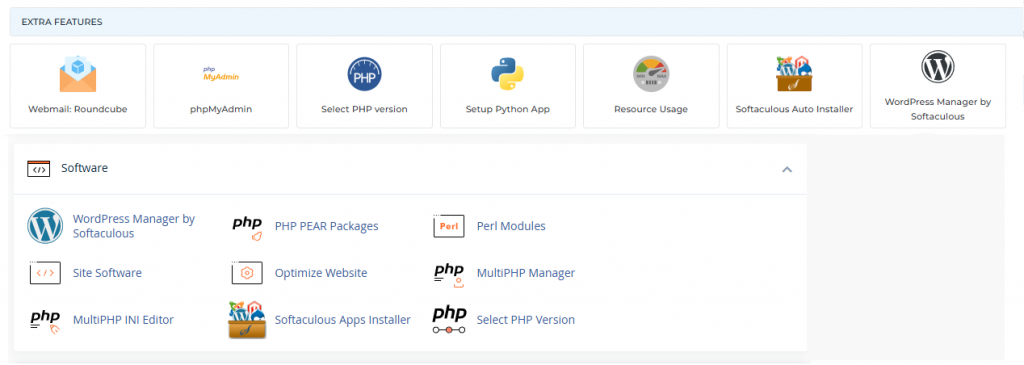Click the phpMyAdmin logo icon
This screenshot has height=365, width=1024.
(221, 74)
